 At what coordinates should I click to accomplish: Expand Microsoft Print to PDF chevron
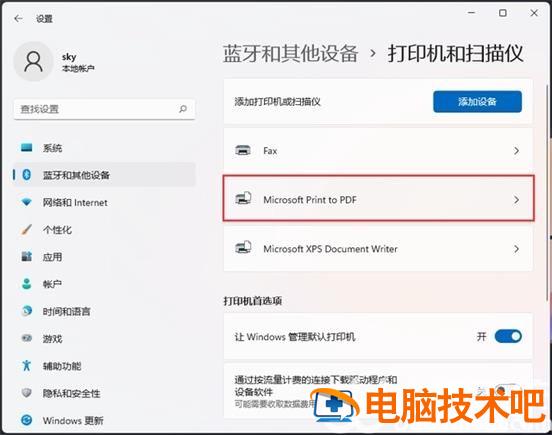tap(516, 200)
